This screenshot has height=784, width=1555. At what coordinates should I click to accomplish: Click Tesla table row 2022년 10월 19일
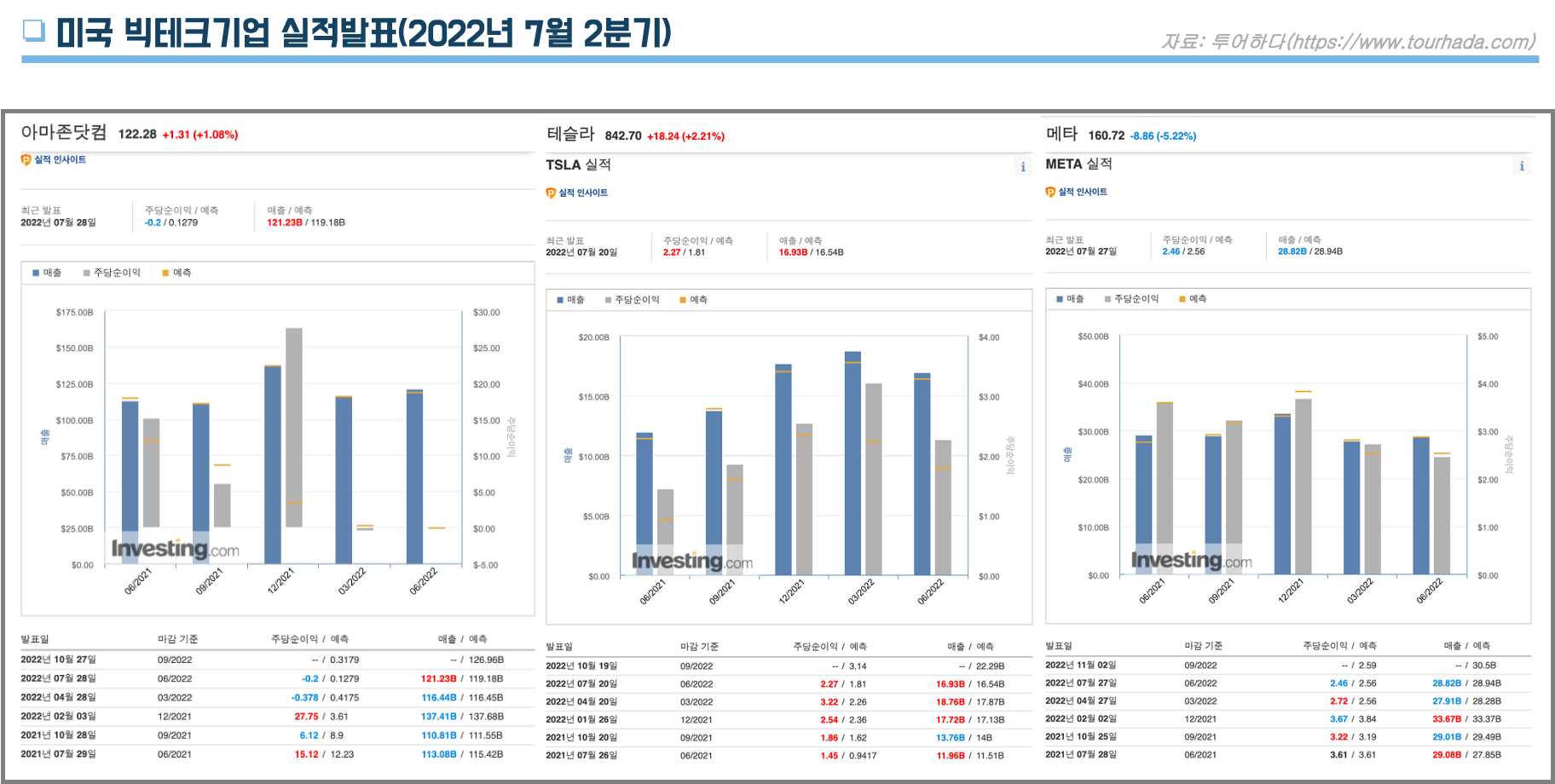pos(788,666)
